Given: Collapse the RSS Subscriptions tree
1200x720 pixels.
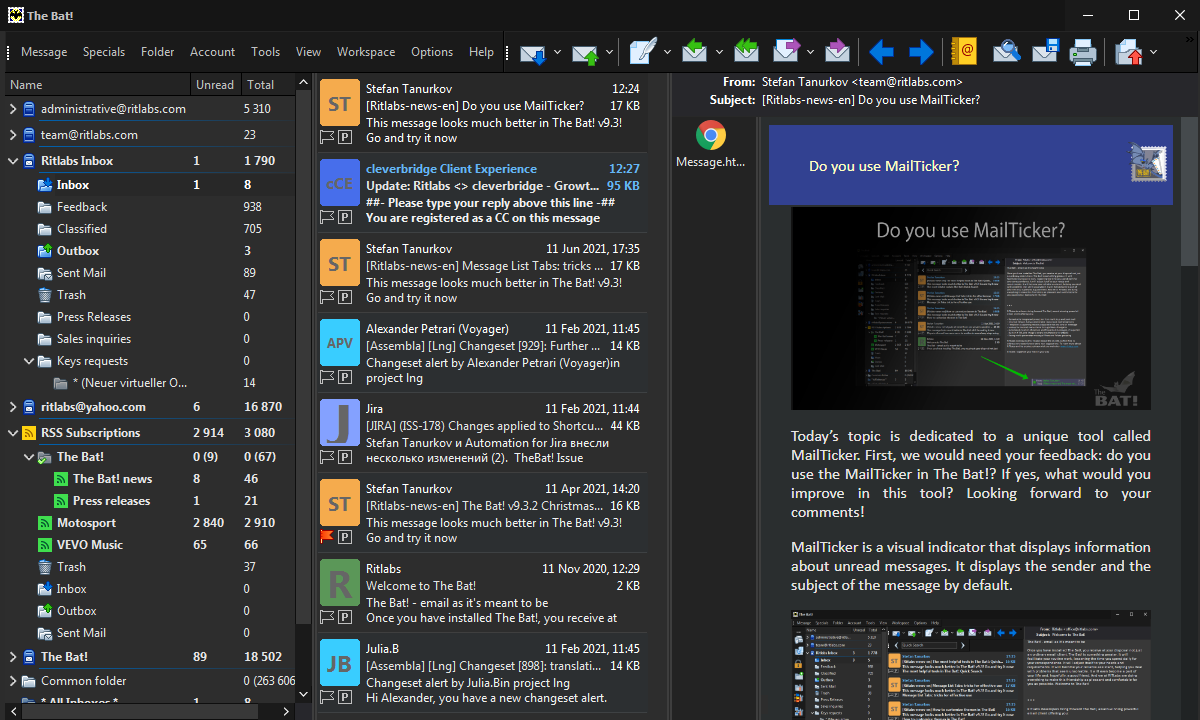Looking at the screenshot, I should pyautogui.click(x=13, y=433).
